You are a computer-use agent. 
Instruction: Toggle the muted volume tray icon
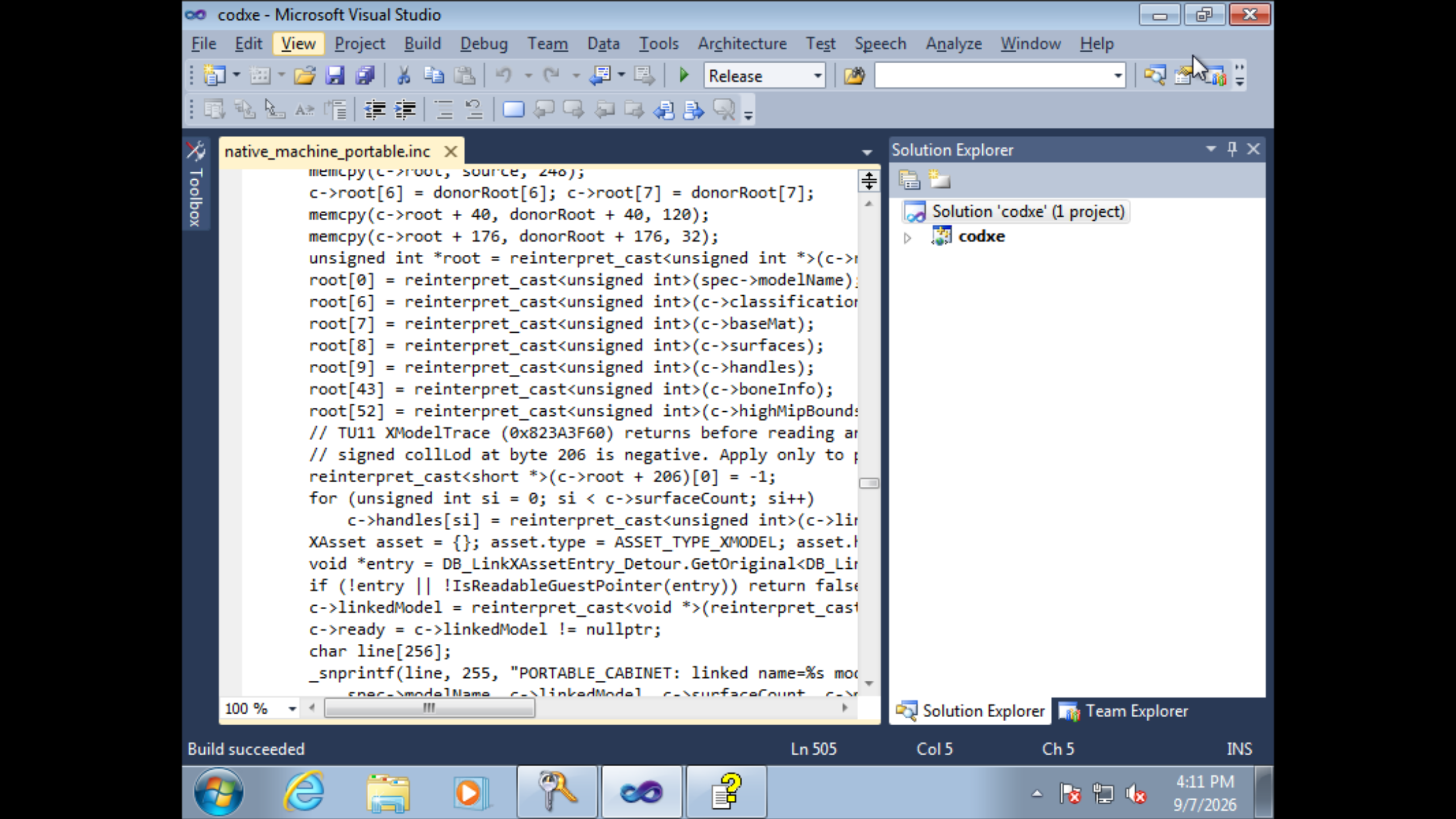1135,793
